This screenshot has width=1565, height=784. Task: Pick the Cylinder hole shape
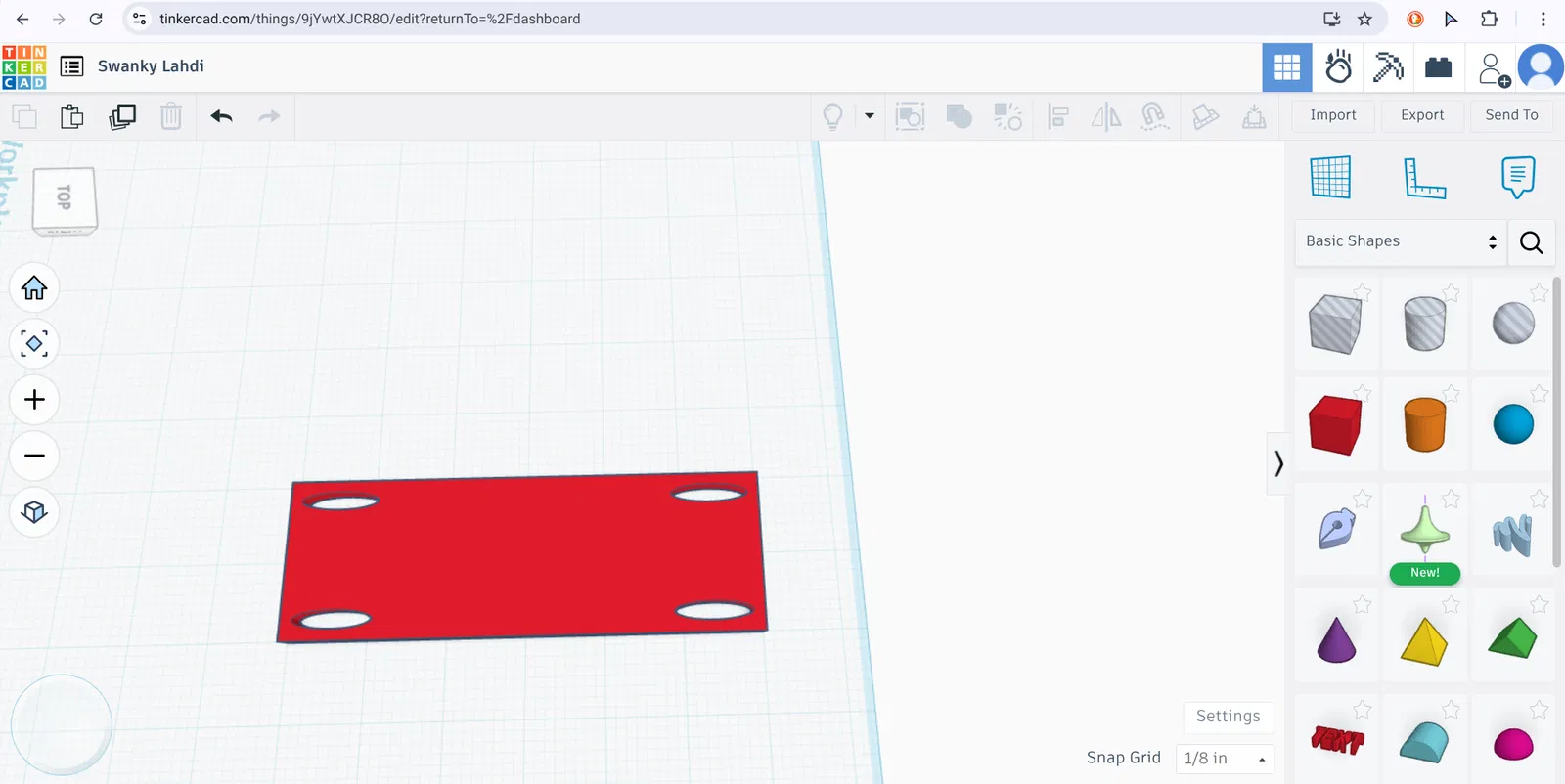coord(1424,324)
